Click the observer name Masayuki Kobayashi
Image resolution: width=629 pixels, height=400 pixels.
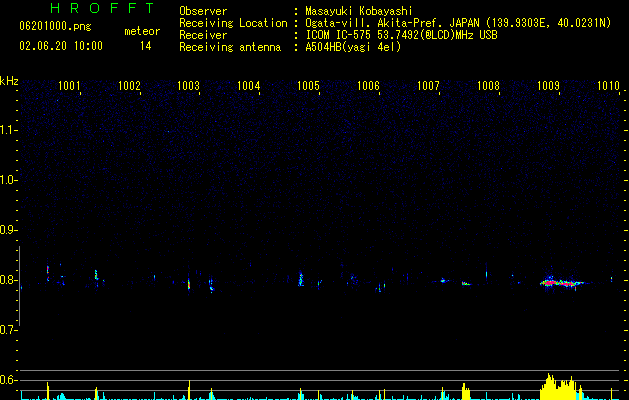pyautogui.click(x=359, y=11)
